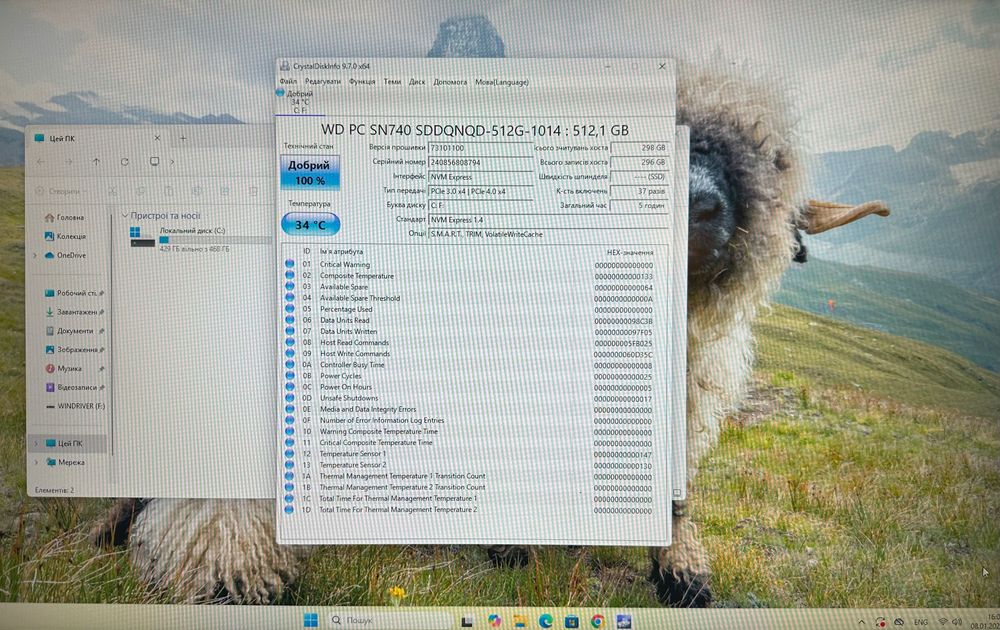Open the Теми menu
This screenshot has width=1000, height=630.
click(x=392, y=82)
